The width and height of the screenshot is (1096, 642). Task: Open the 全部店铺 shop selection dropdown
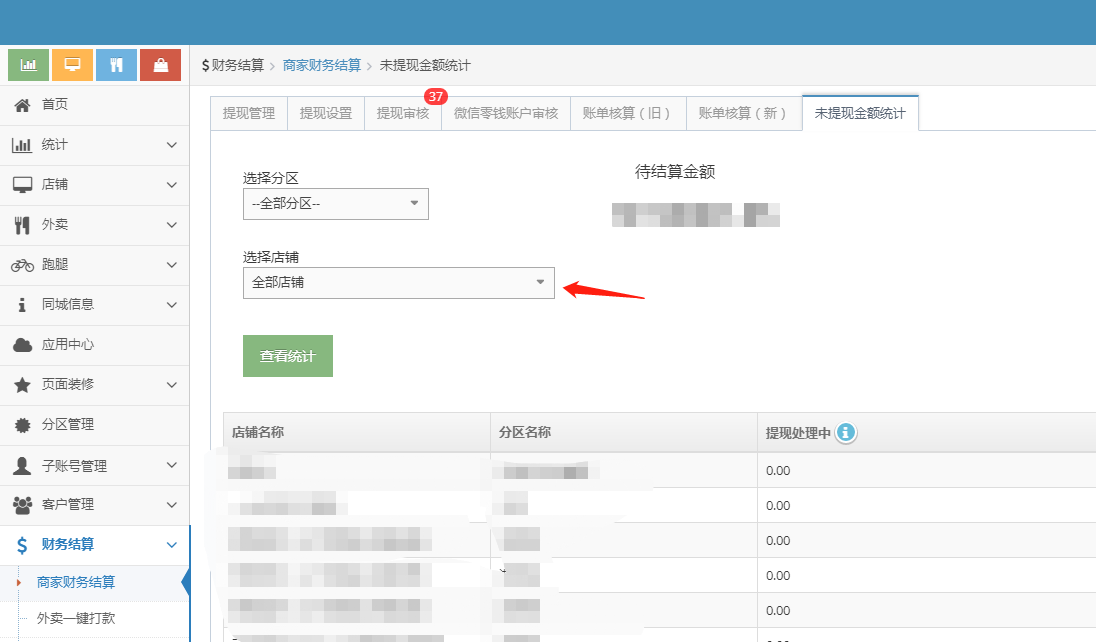click(x=398, y=282)
